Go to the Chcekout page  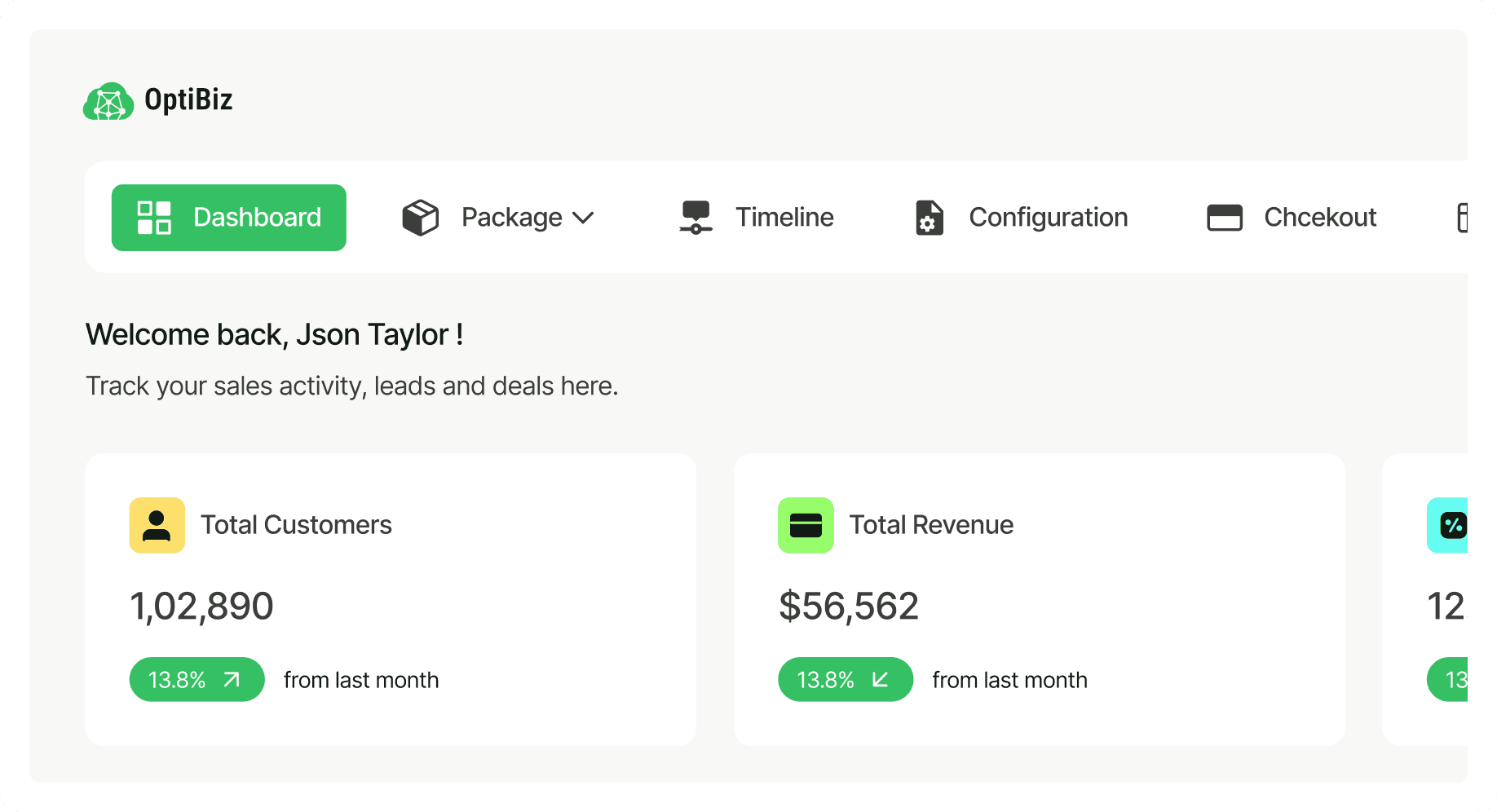(x=1319, y=218)
